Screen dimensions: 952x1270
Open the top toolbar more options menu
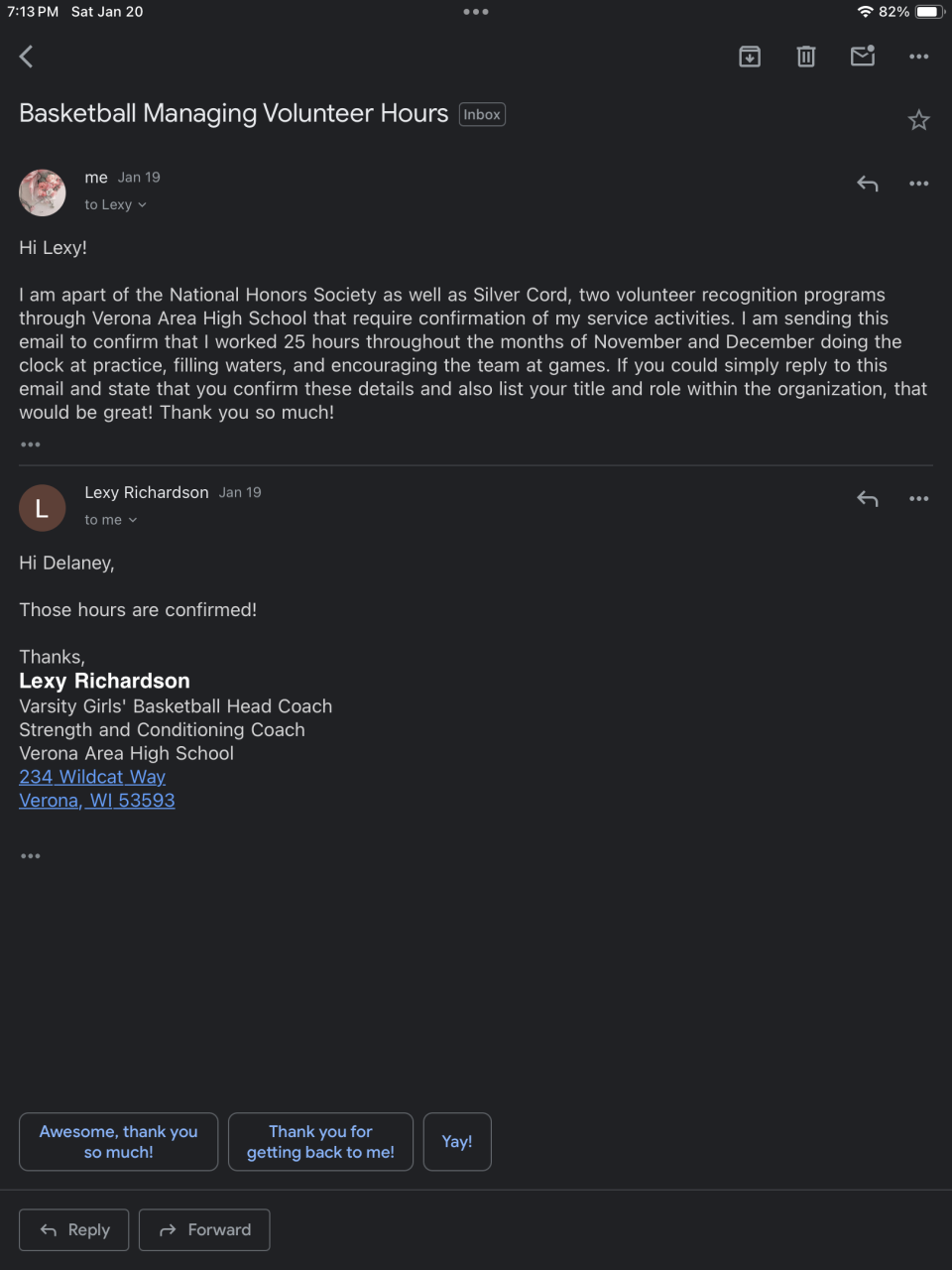pos(919,57)
